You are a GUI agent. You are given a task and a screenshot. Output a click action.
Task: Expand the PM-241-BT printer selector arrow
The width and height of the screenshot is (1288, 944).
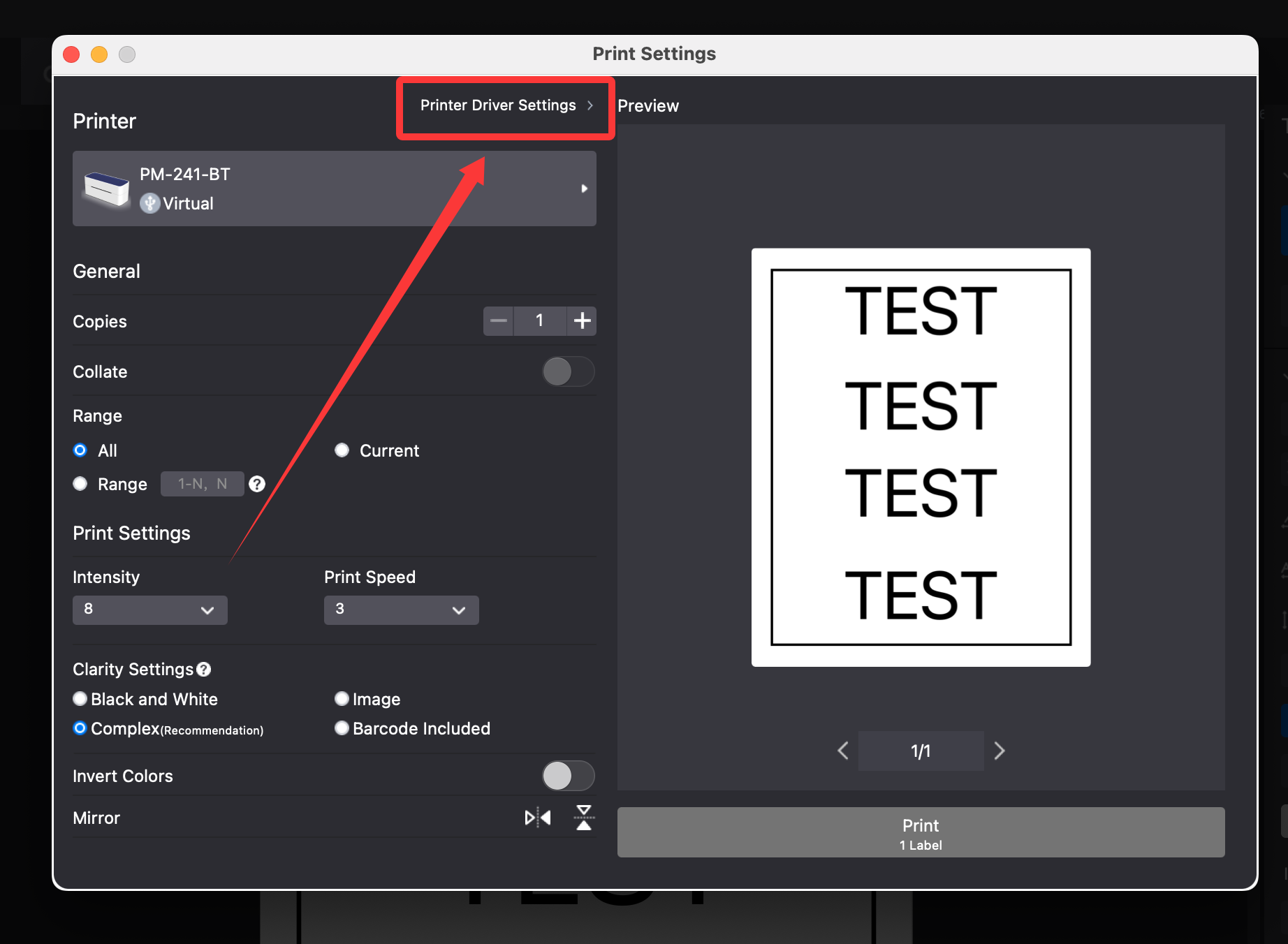(x=584, y=189)
